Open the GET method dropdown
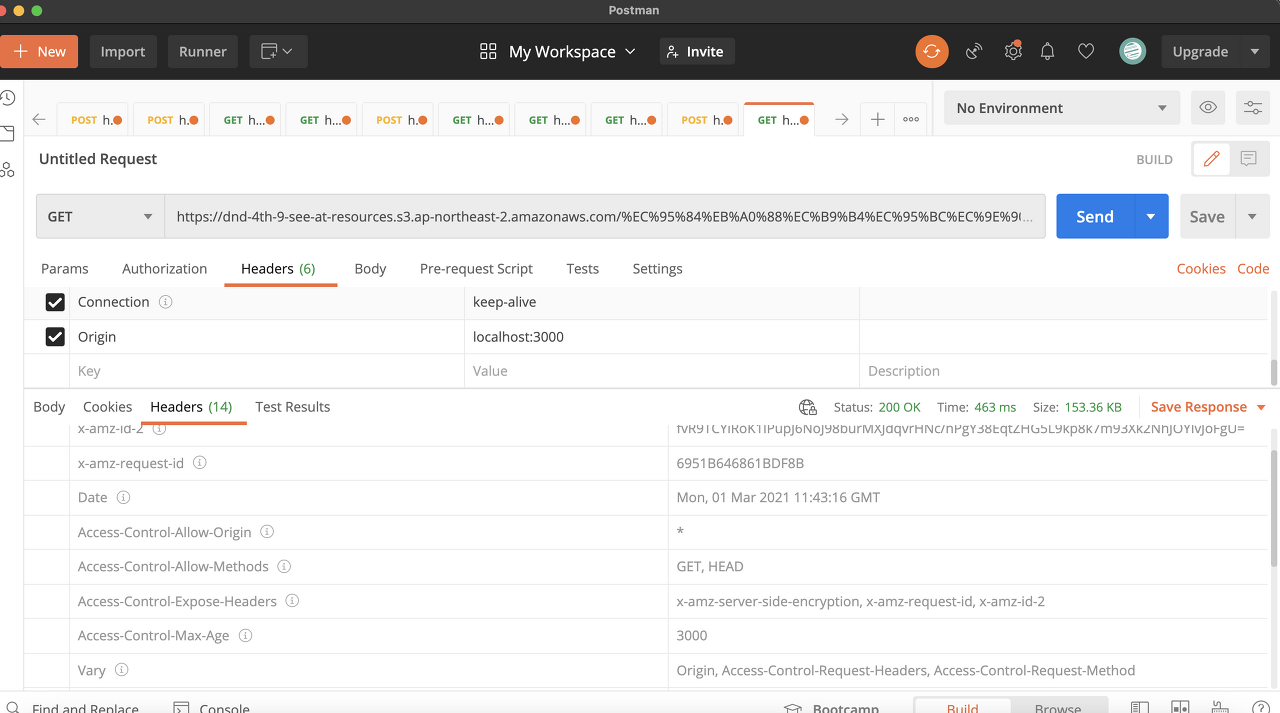The width and height of the screenshot is (1280, 713). pos(100,216)
